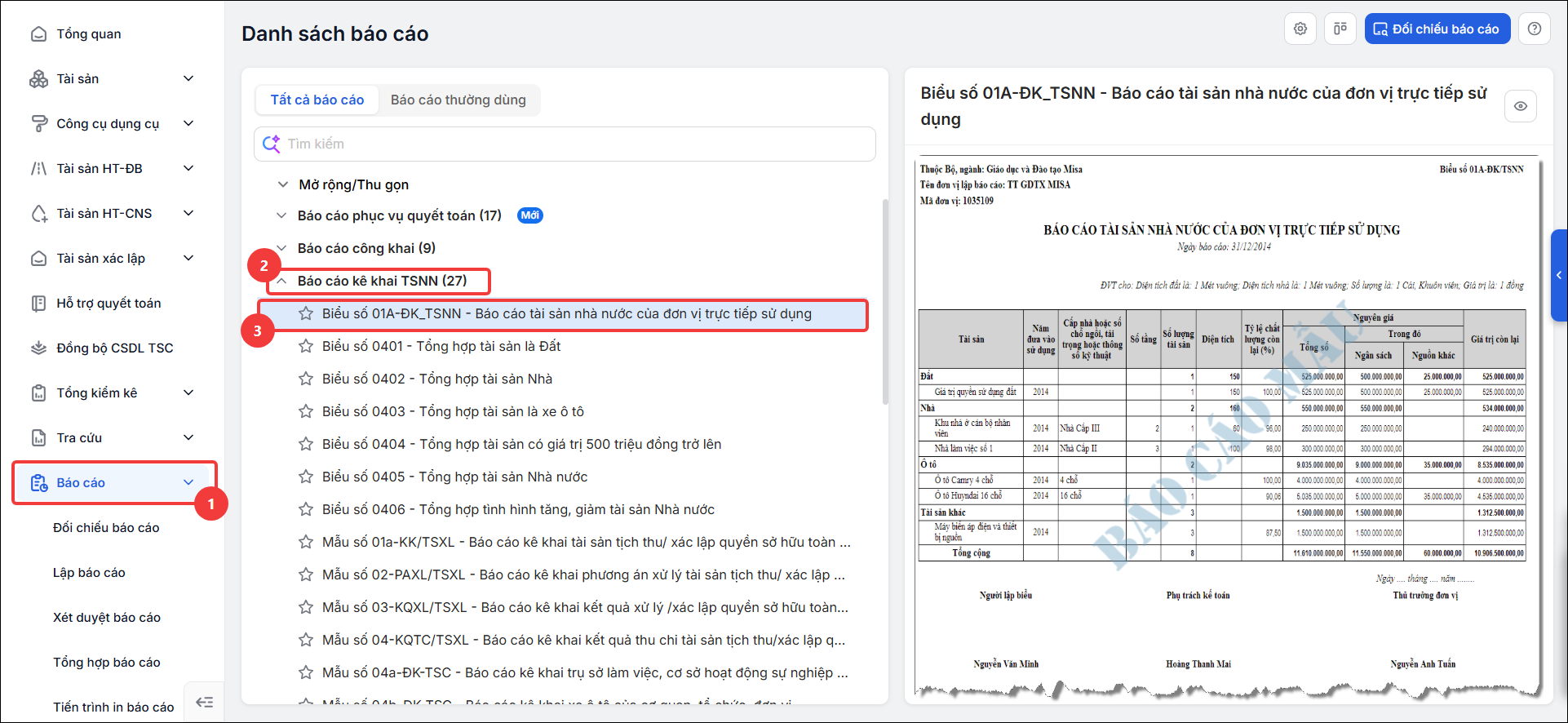
Task: Click the Đồng bộ CSDL TSC icon
Action: [38, 348]
